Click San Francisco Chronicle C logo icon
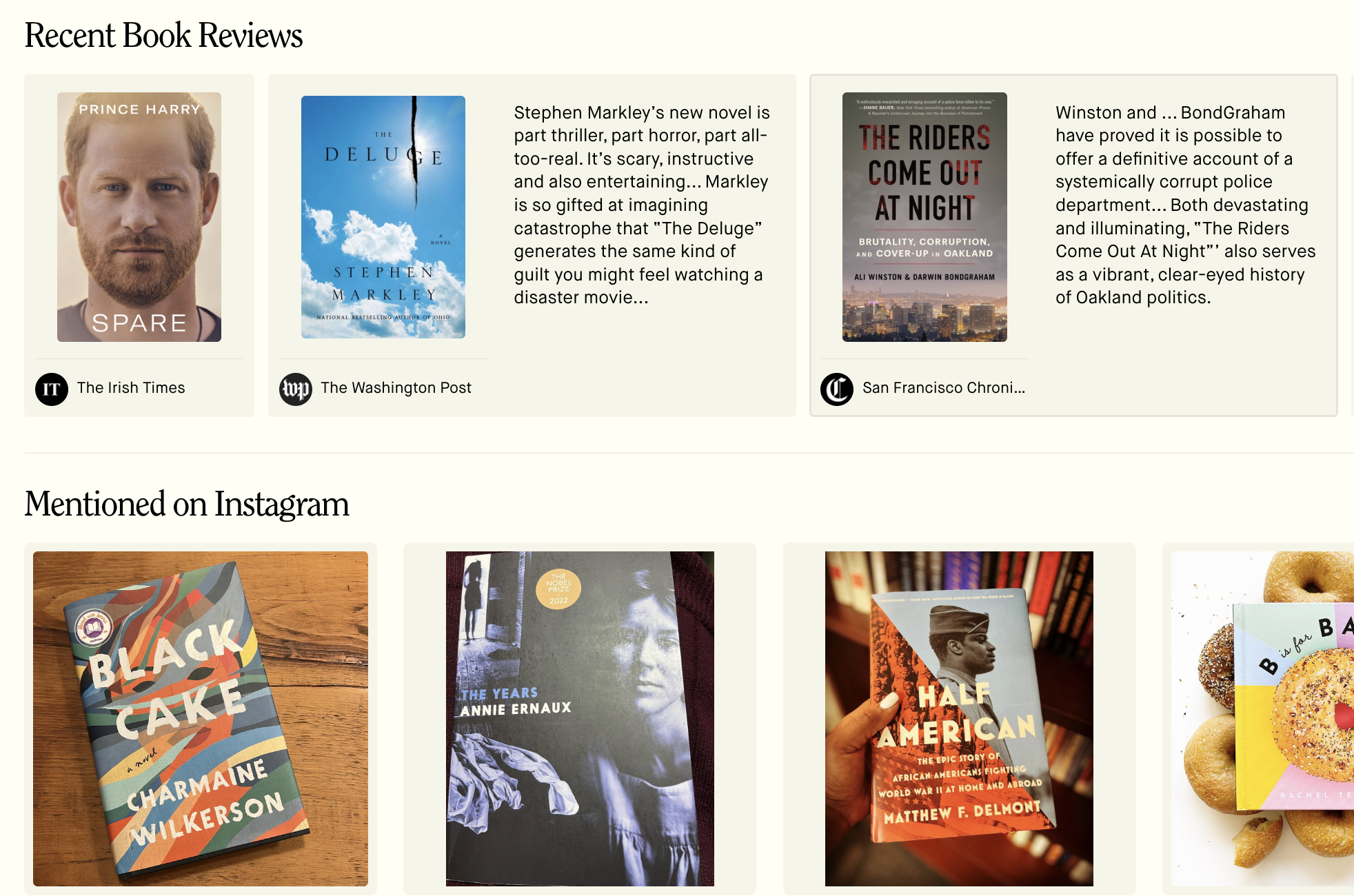 click(x=837, y=389)
